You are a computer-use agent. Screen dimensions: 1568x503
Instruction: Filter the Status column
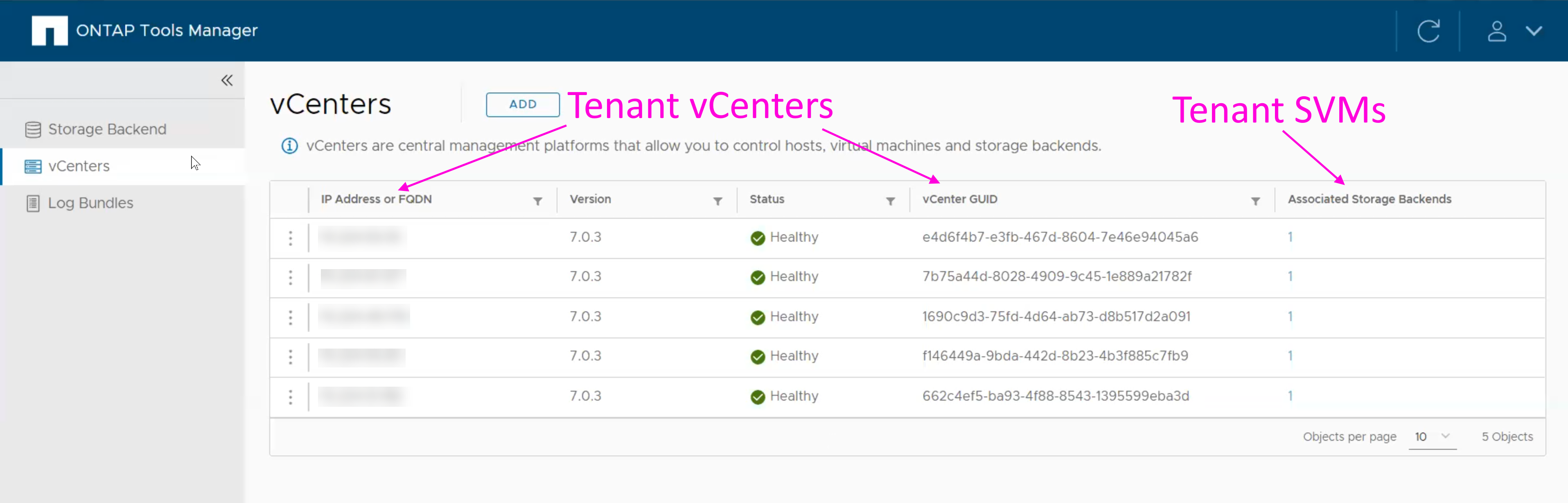pos(890,201)
